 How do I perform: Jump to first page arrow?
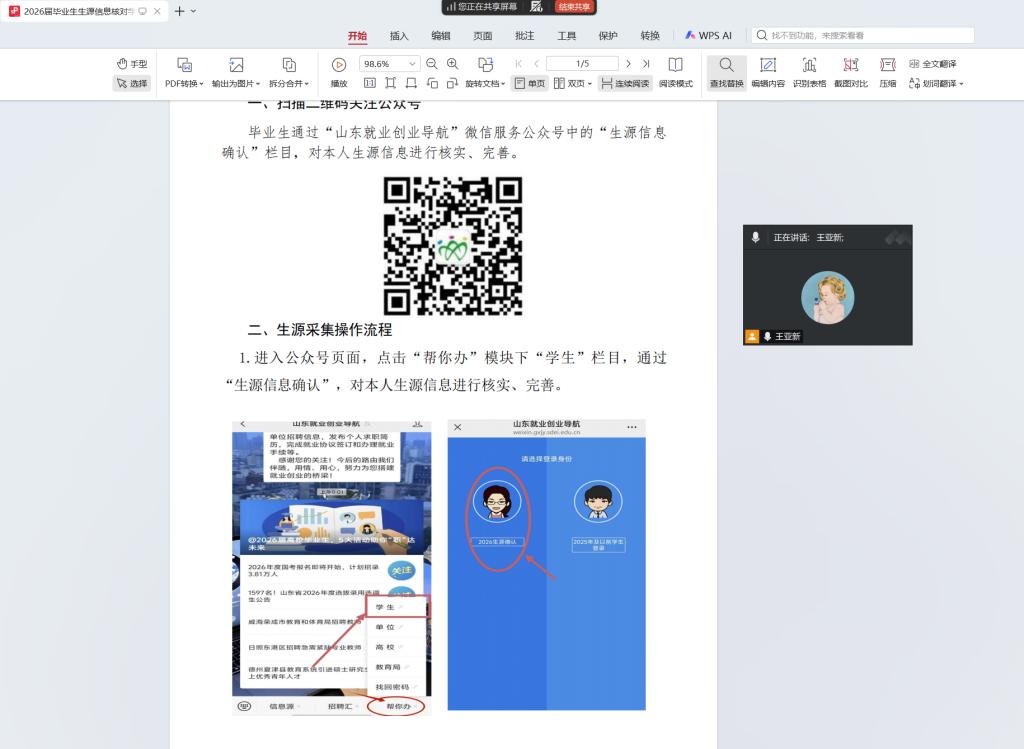(519, 63)
